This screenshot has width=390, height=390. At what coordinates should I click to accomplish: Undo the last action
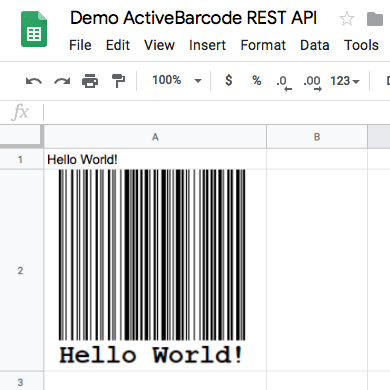pyautogui.click(x=34, y=81)
